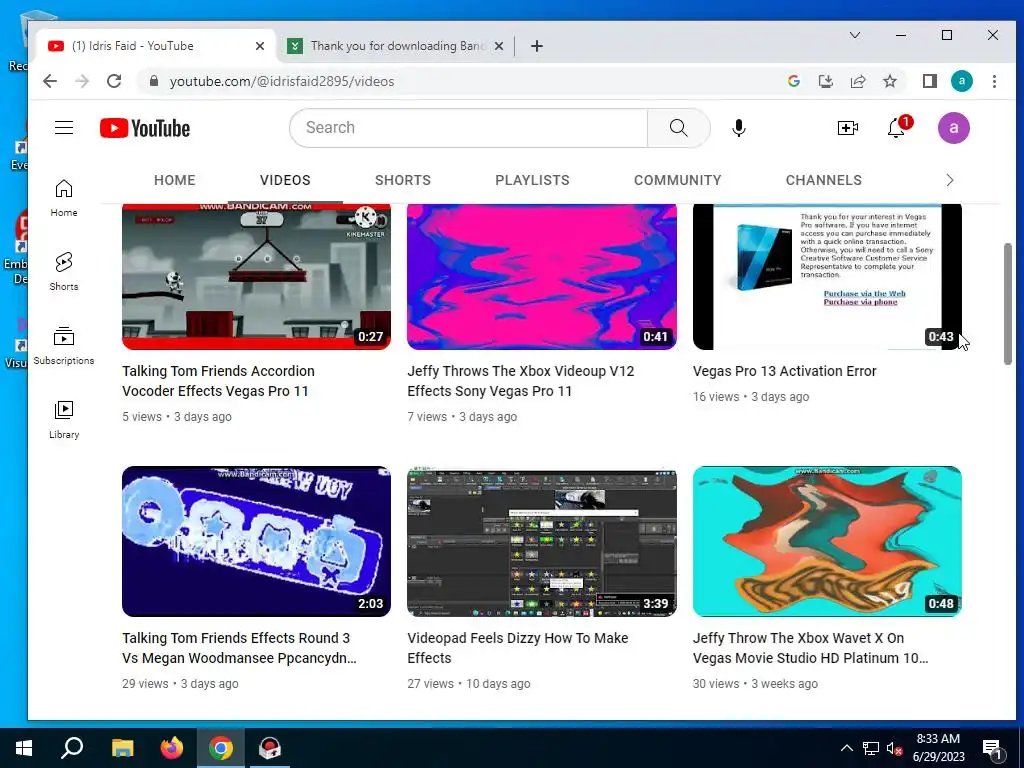Expand Chrome tab search chevron

point(854,35)
